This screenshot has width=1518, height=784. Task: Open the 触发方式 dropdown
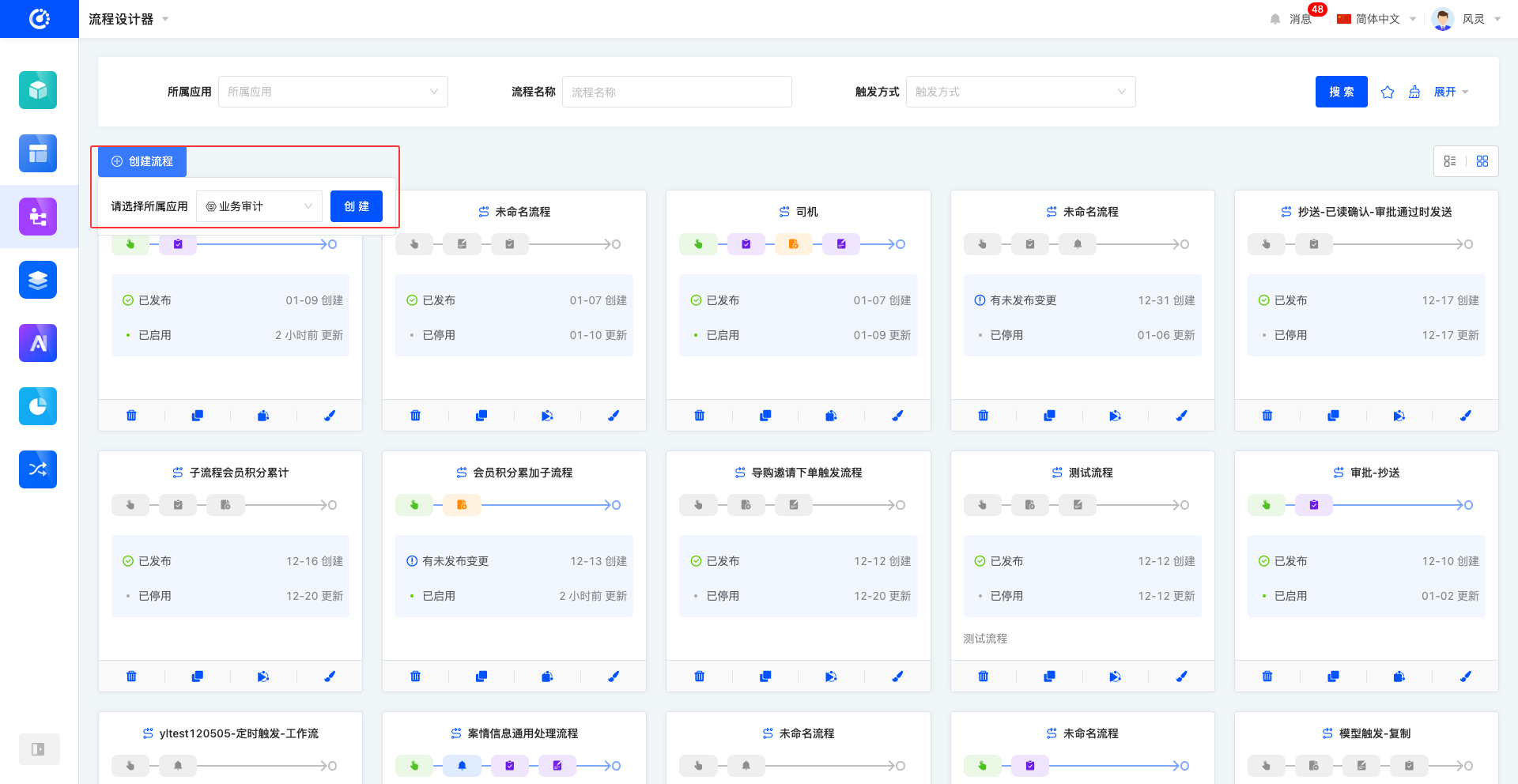[1020, 92]
